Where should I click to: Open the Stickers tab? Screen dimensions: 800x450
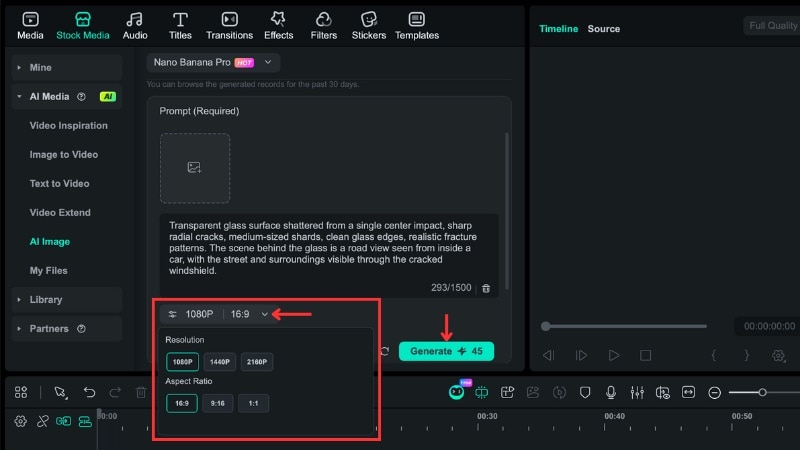[368, 26]
